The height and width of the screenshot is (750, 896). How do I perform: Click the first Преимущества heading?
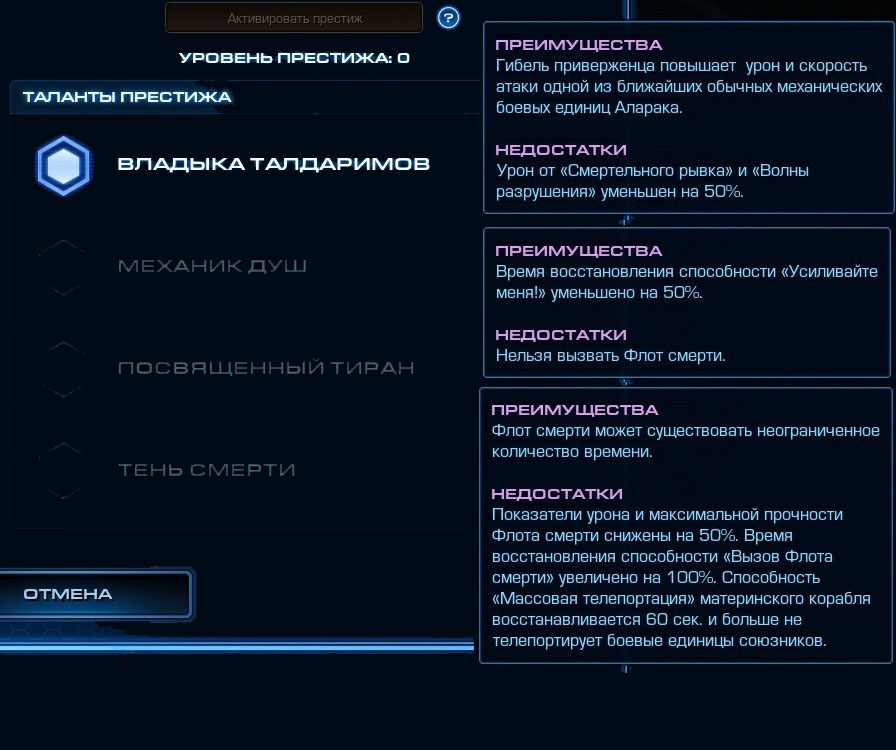click(578, 45)
